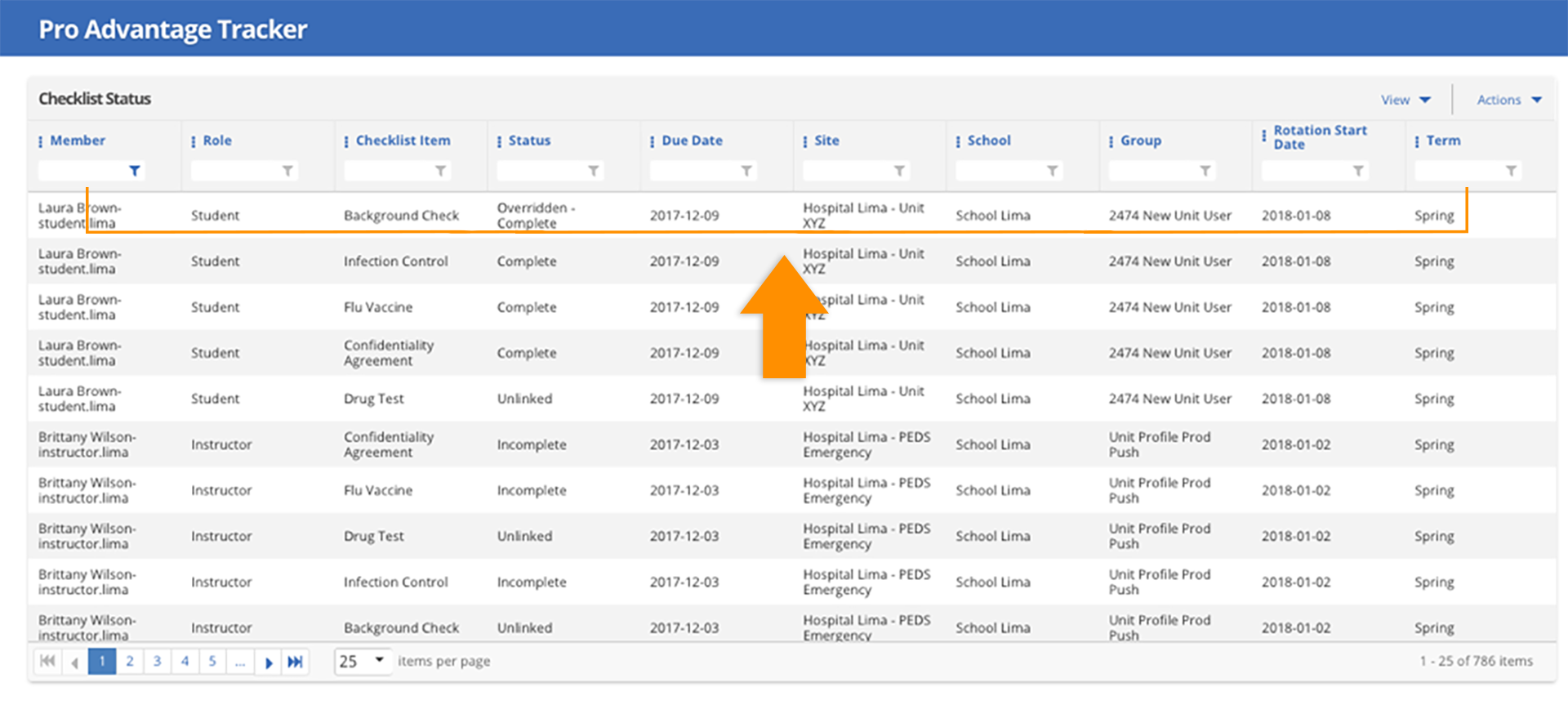Go to the first page
This screenshot has height=705, width=1568.
coord(47,661)
